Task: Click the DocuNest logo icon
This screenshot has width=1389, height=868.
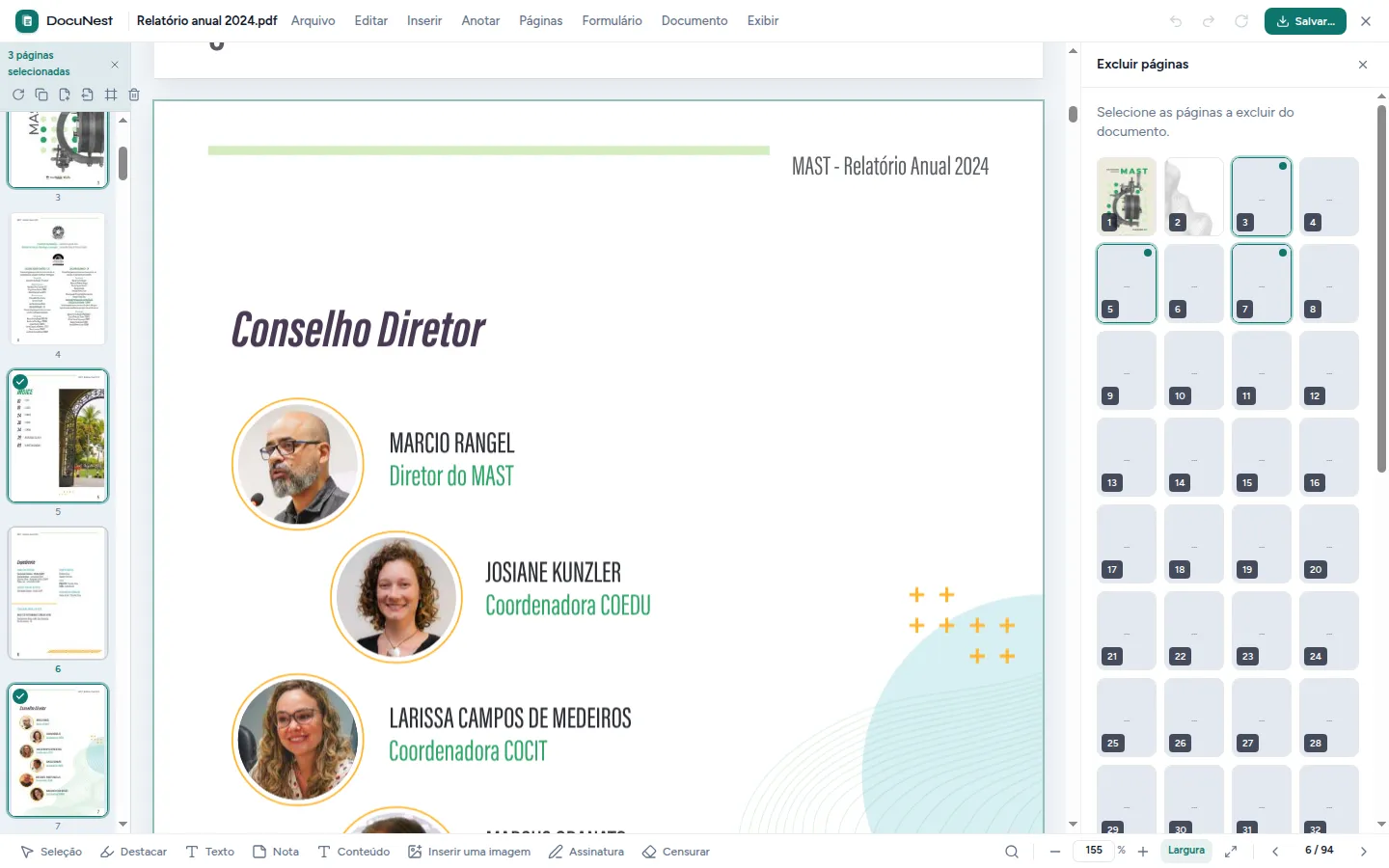Action: click(27, 20)
